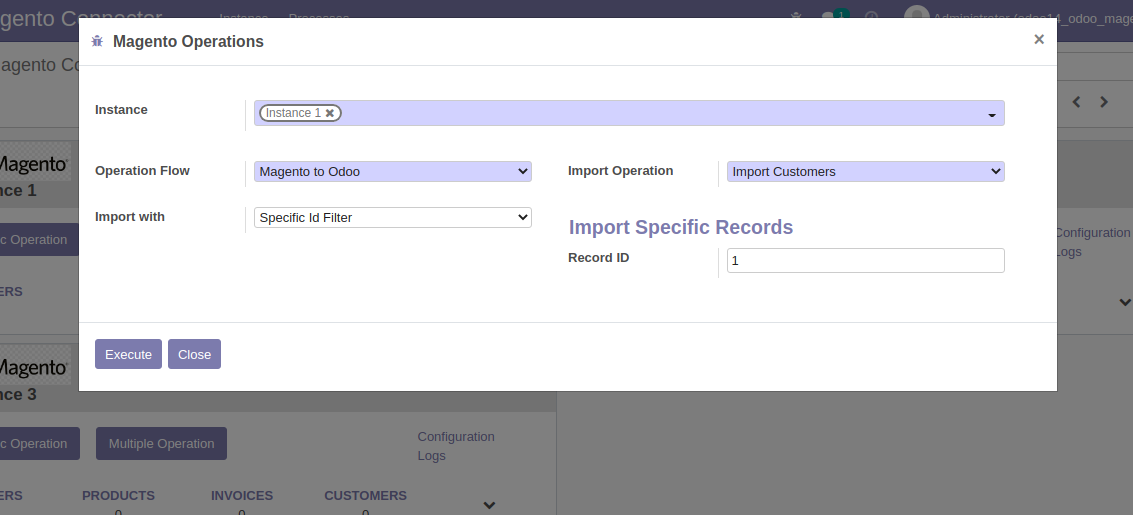Expand chevron next to Instance 3 Customers count
The image size is (1133, 515).
[489, 505]
